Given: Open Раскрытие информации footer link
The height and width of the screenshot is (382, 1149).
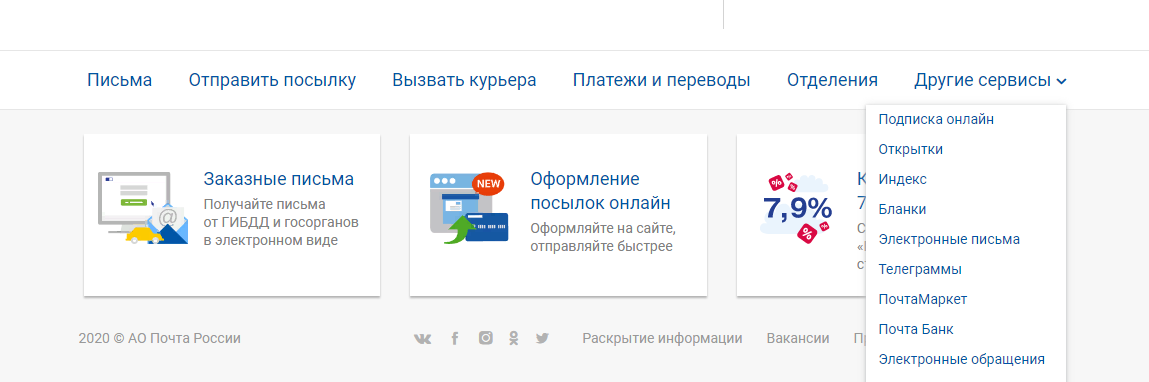Looking at the screenshot, I should tap(662, 338).
